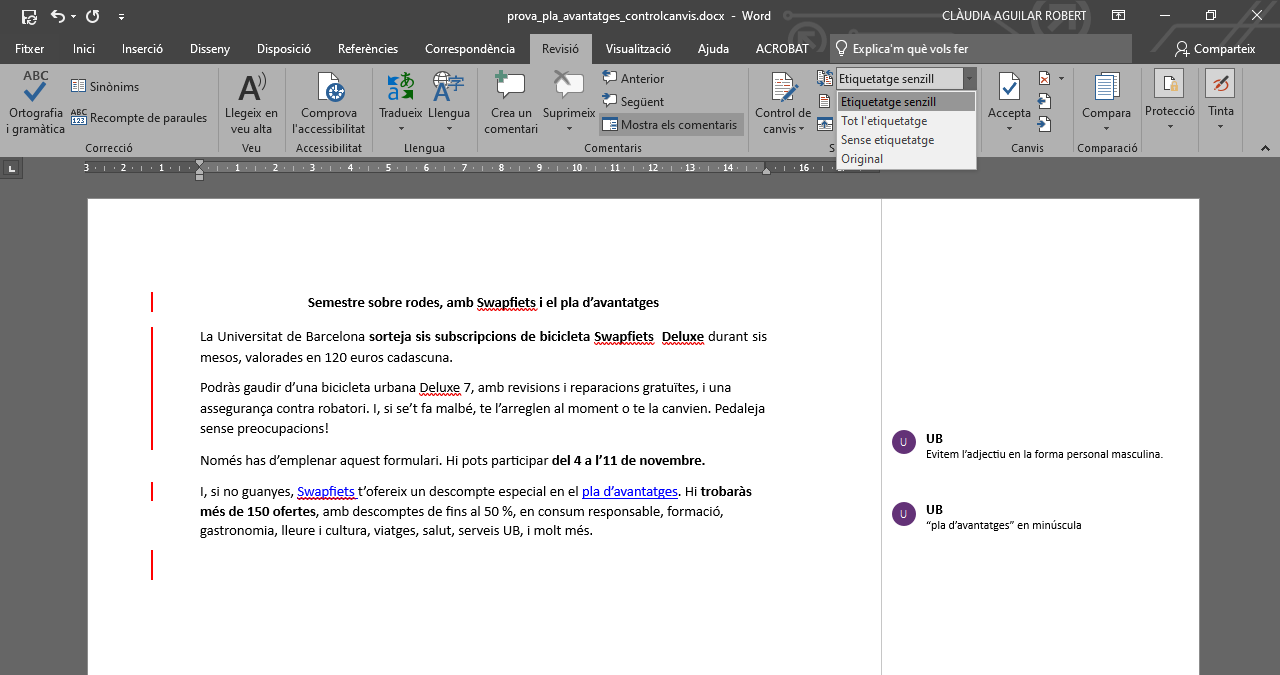
Task: Pick Original from markup dropdown
Action: tap(862, 159)
